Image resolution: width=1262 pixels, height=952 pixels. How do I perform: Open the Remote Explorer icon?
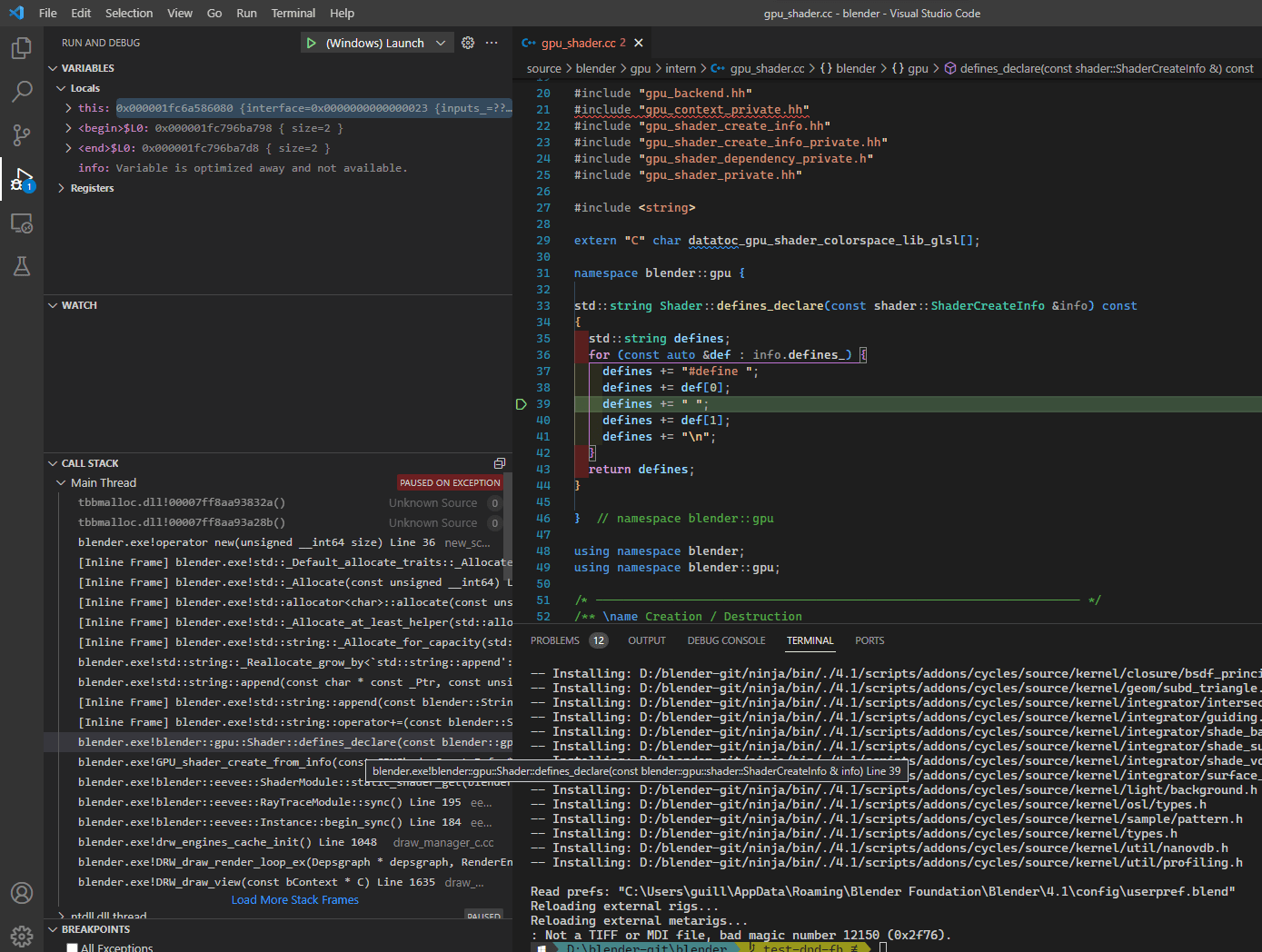[21, 223]
